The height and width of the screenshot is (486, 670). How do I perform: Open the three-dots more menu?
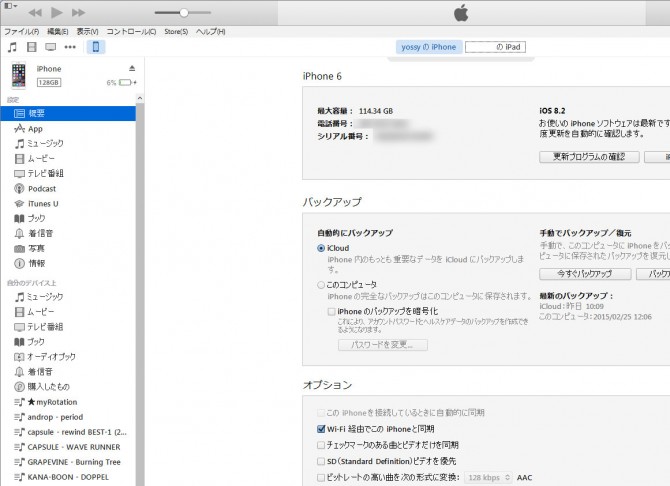(70, 47)
